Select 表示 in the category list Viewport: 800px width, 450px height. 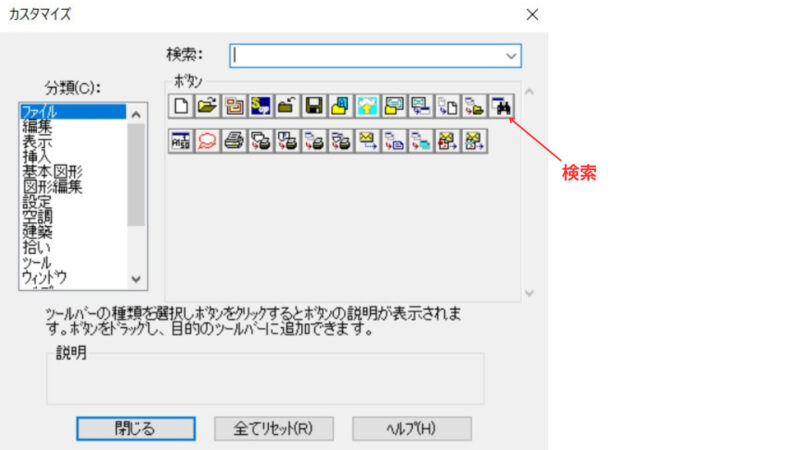73,141
